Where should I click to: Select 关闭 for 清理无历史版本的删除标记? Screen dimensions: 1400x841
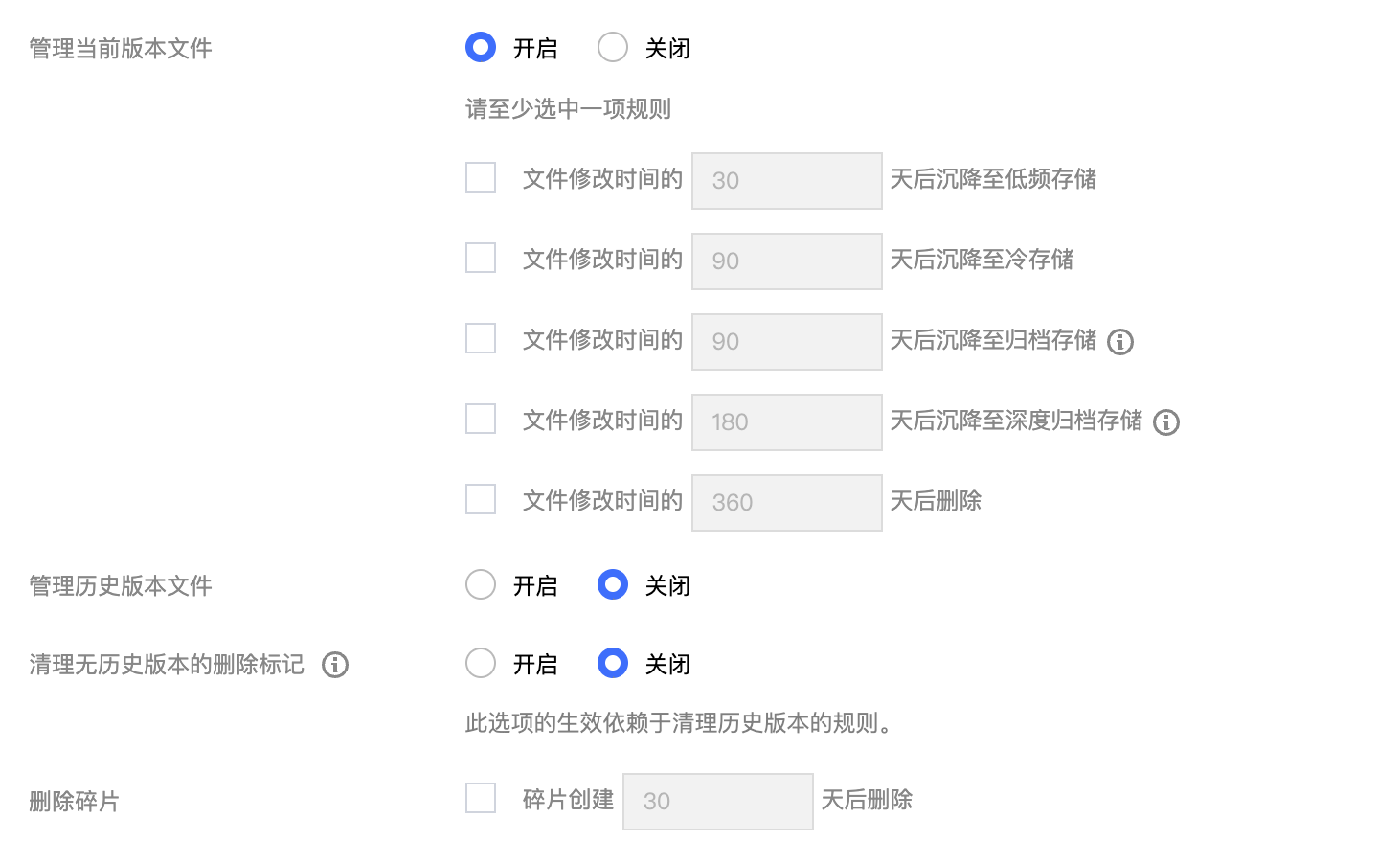613,663
